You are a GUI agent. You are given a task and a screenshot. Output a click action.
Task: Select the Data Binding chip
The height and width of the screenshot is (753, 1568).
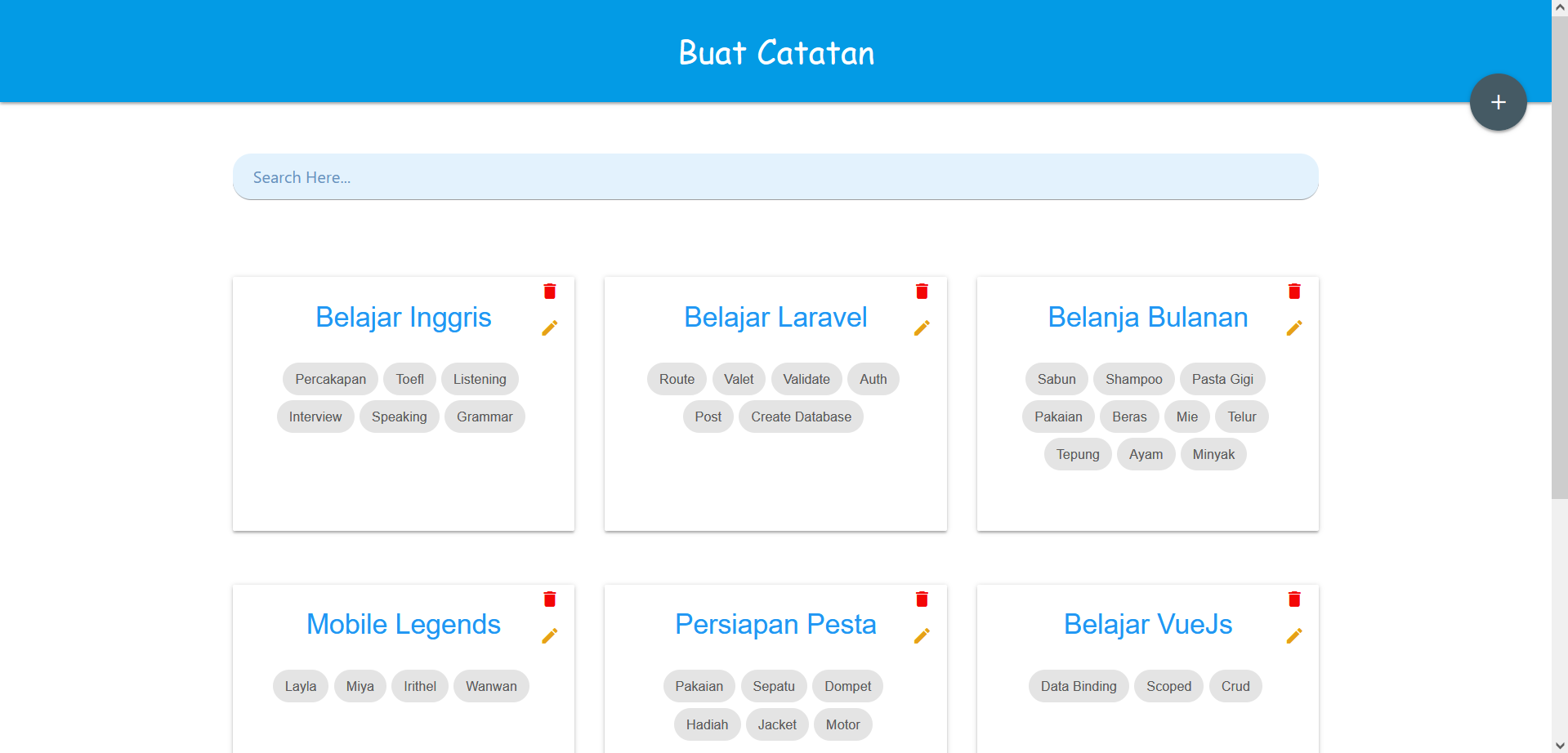pyautogui.click(x=1079, y=686)
